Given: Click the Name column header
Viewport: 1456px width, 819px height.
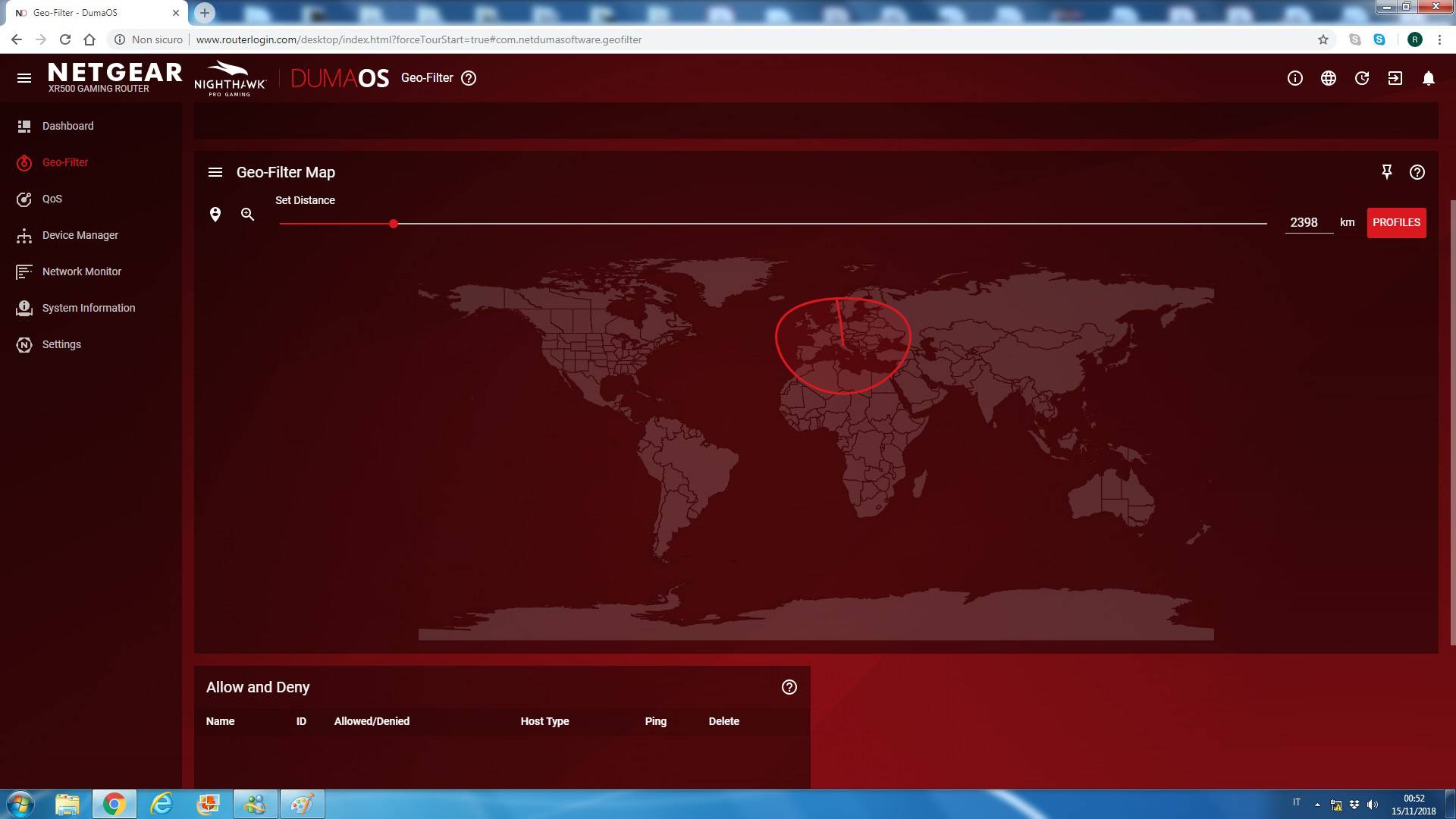Looking at the screenshot, I should [x=220, y=721].
